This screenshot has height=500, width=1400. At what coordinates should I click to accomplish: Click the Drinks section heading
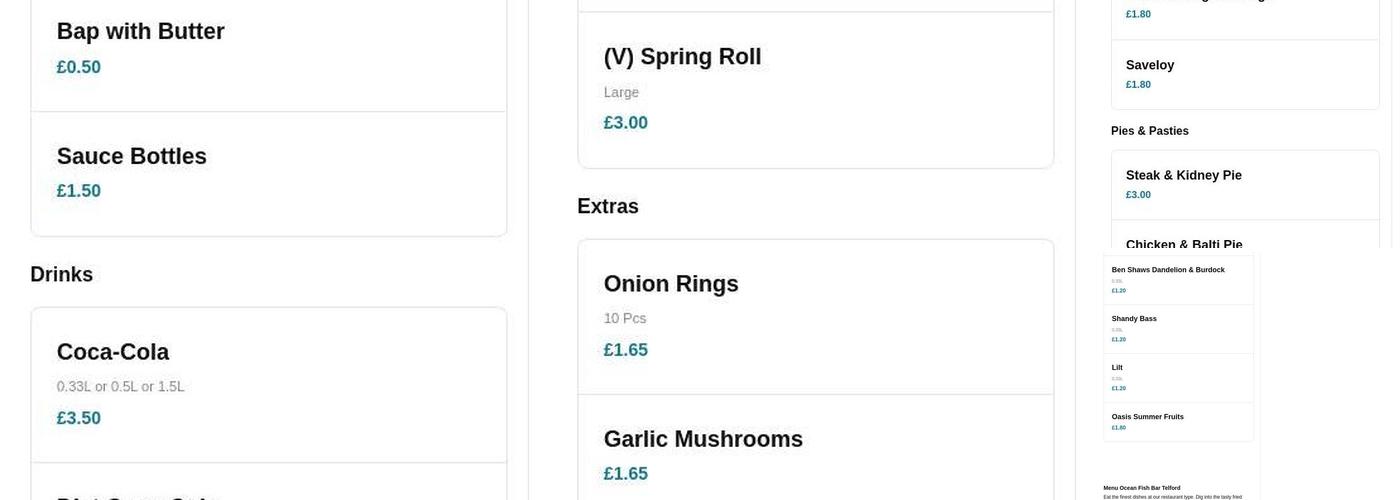(x=61, y=275)
